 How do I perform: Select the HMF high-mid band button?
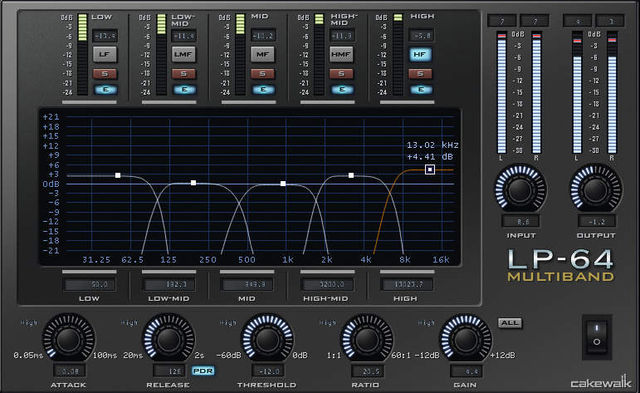pos(341,54)
